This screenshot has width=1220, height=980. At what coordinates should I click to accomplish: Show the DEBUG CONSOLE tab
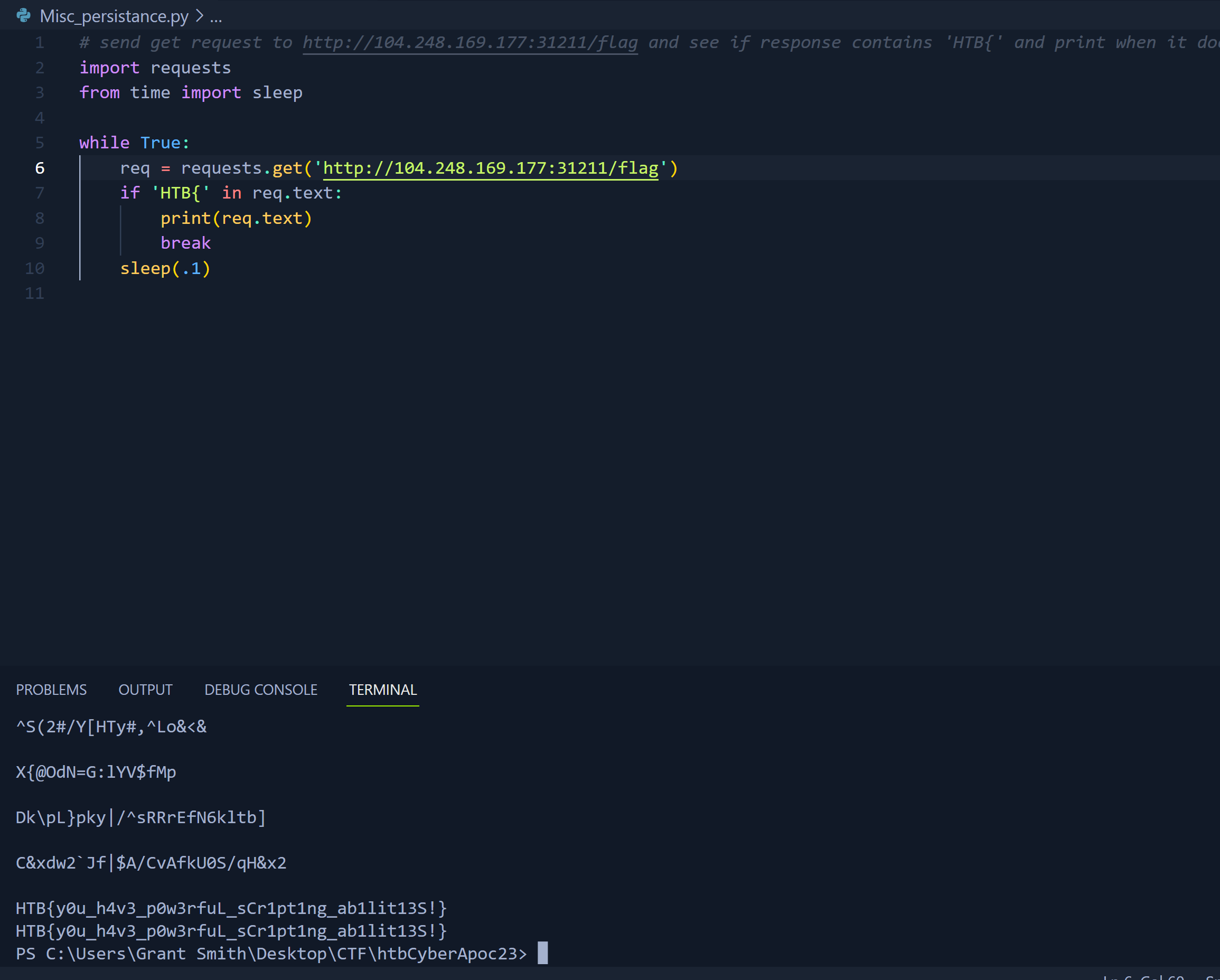pos(260,690)
